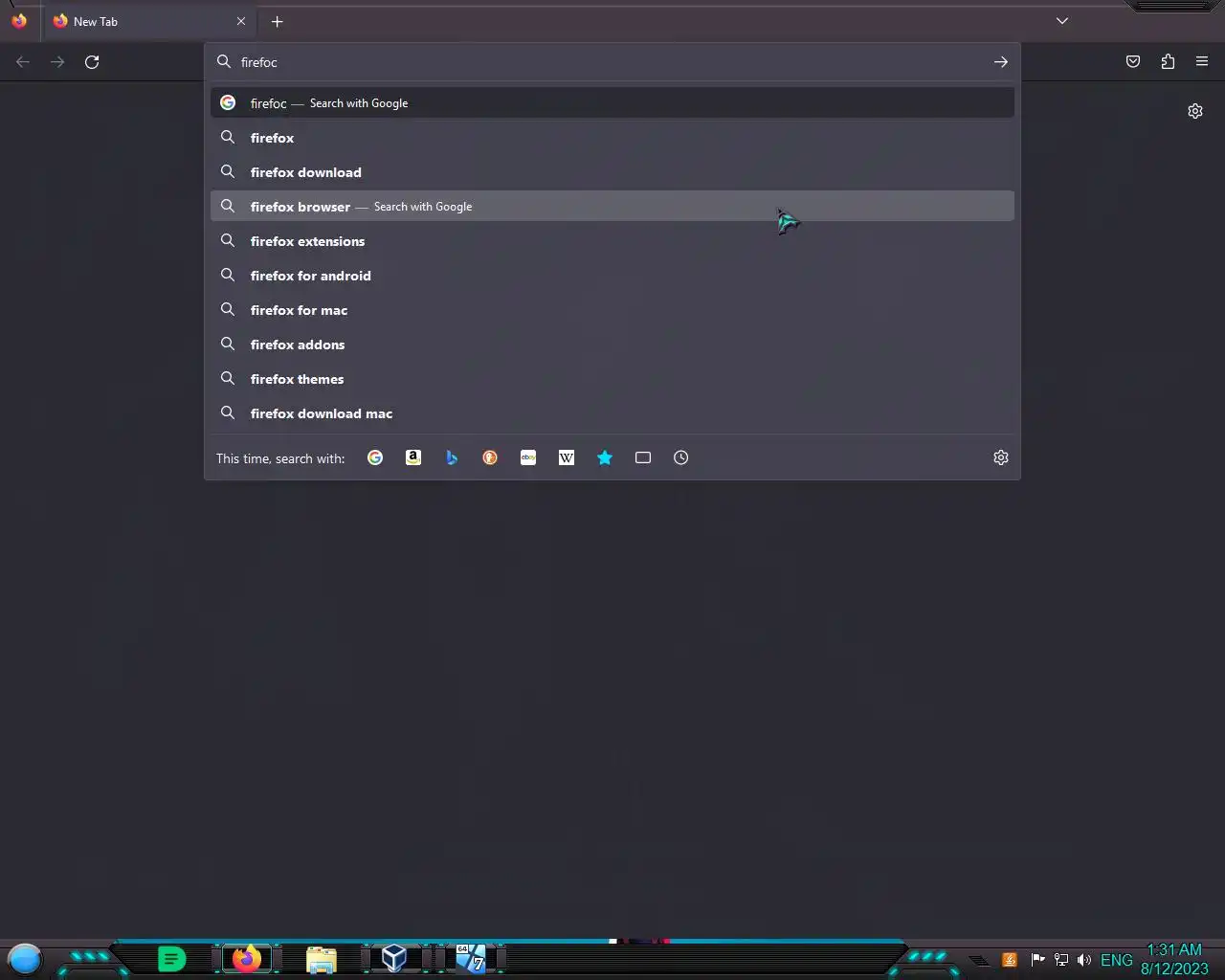The image size is (1225, 980).
Task: Click the Firefox taskbar icon
Action: click(x=247, y=958)
